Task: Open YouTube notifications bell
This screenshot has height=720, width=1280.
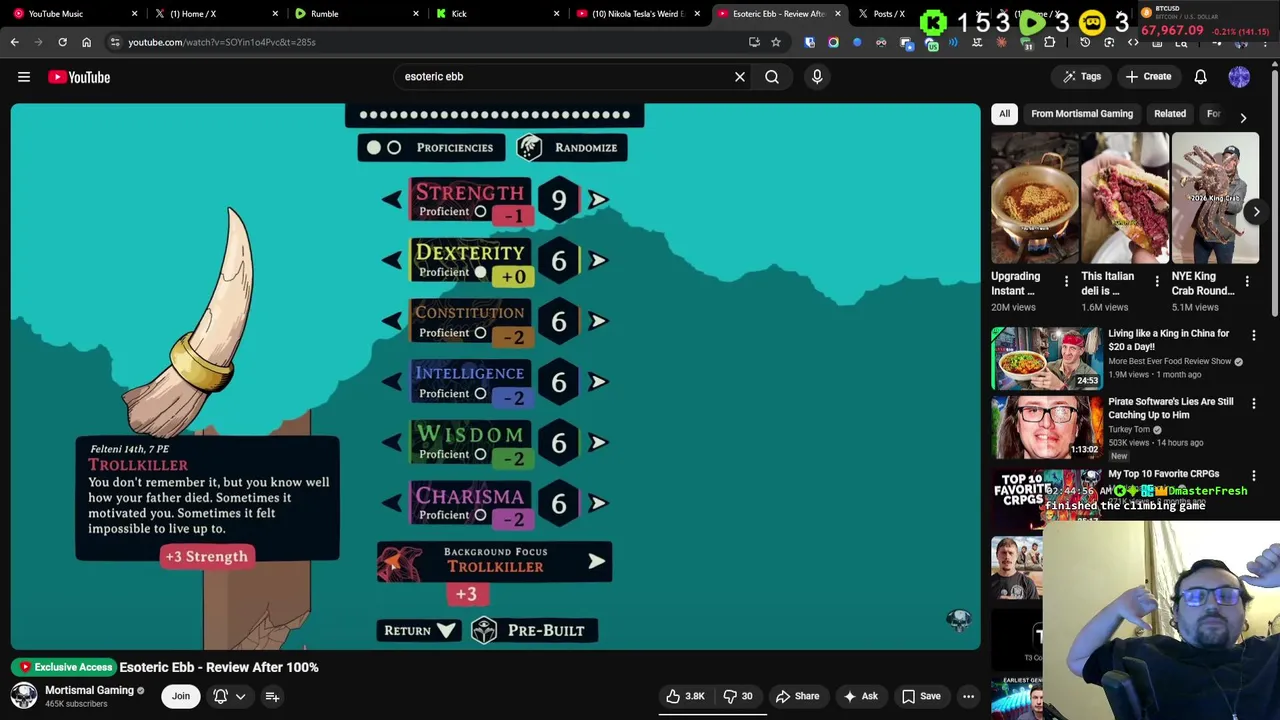Action: tap(1201, 77)
